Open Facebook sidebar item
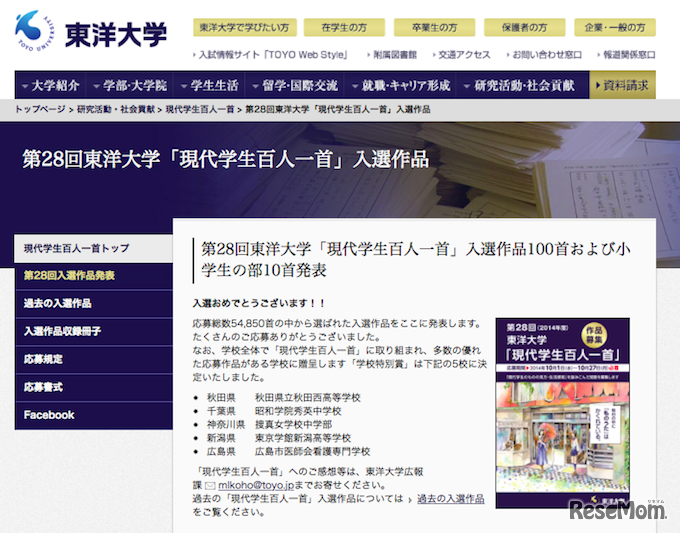The image size is (680, 533). point(94,415)
